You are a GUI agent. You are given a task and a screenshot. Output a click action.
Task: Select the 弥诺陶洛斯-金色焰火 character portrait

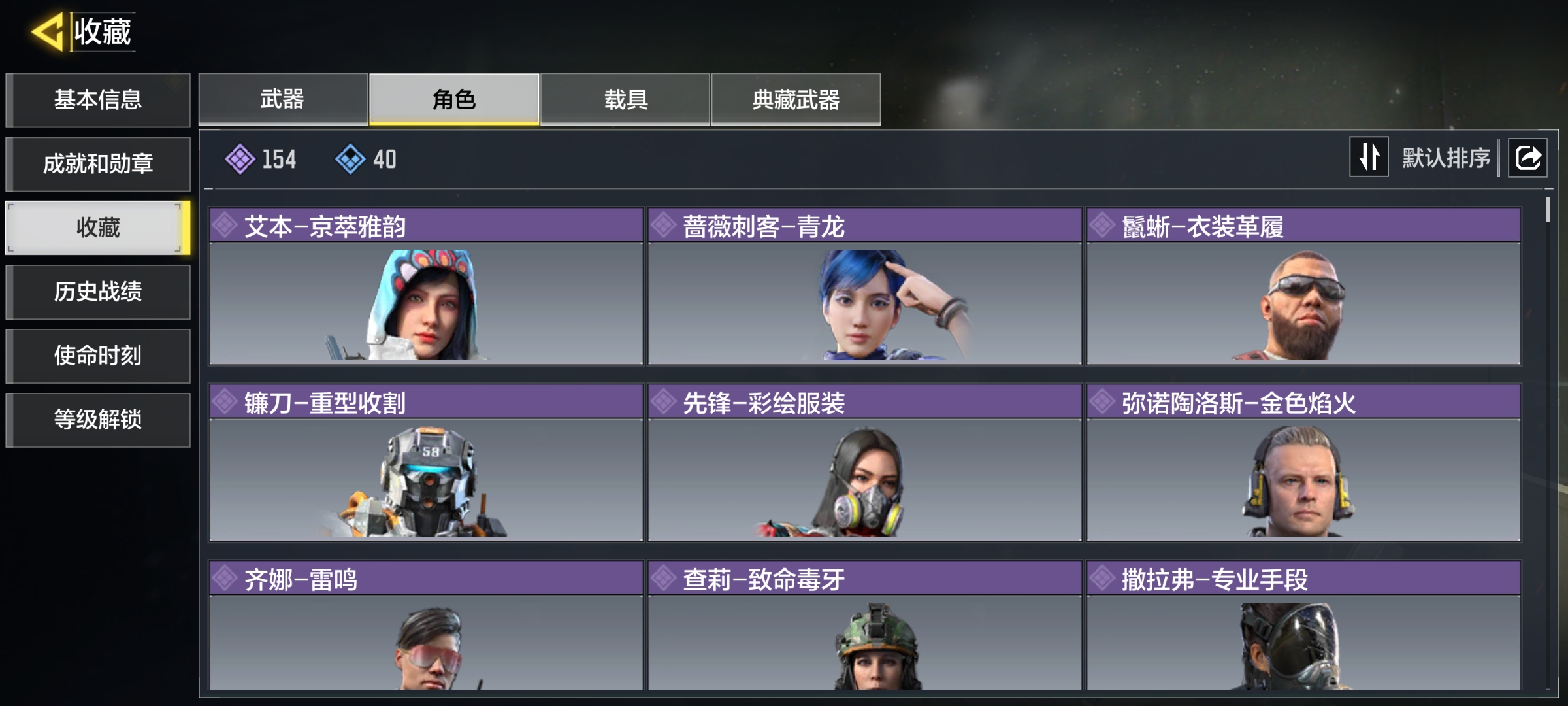pyautogui.click(x=1303, y=479)
